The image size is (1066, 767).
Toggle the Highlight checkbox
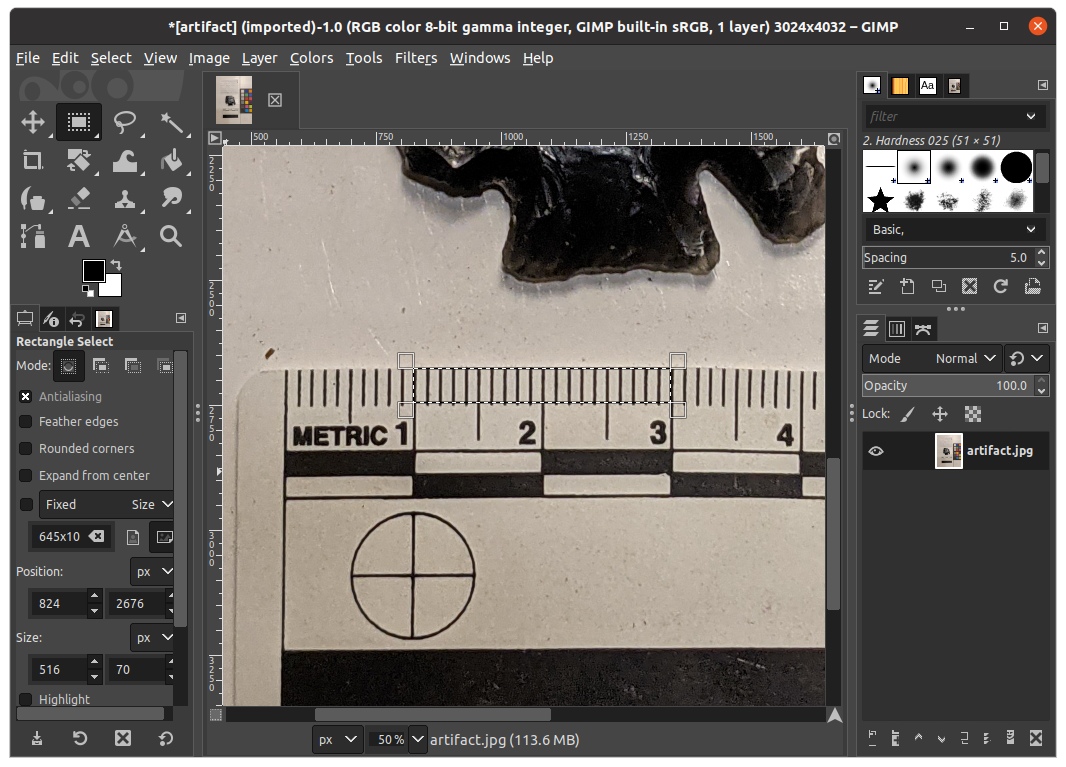26,699
